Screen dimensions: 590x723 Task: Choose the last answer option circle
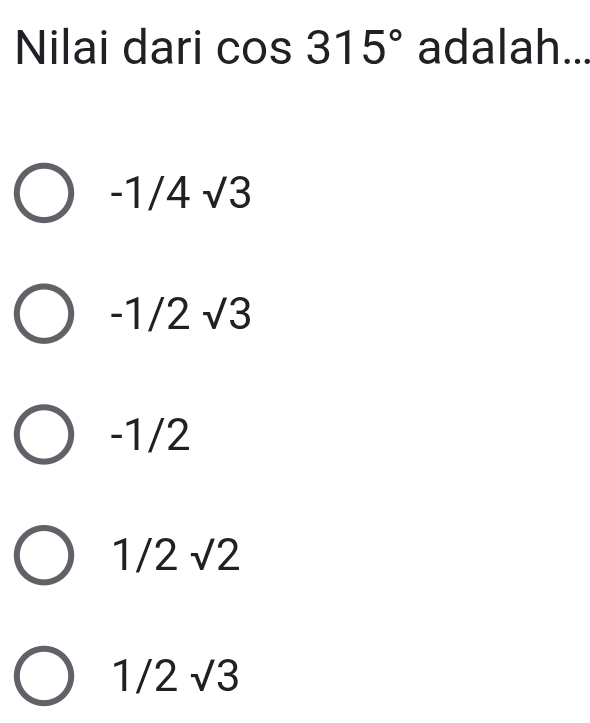[44, 676]
